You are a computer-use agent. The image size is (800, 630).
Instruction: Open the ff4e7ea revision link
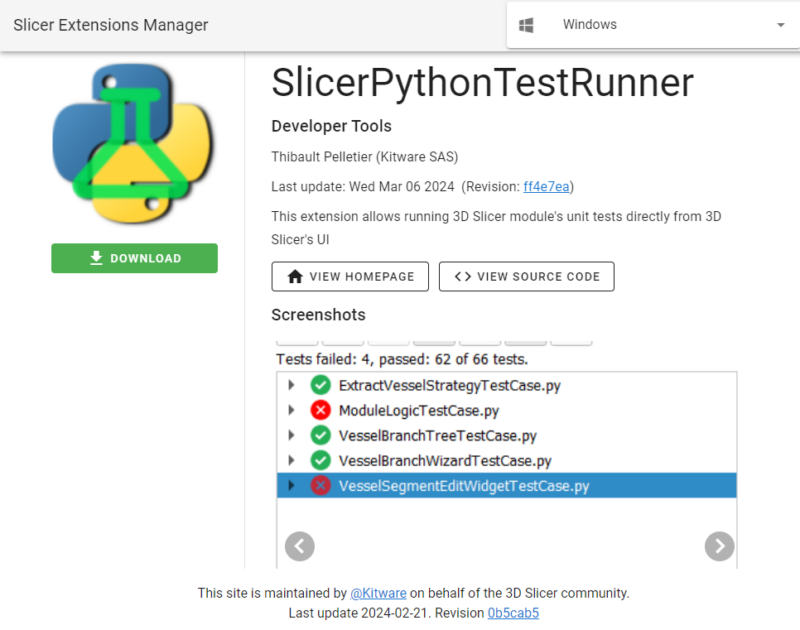pyautogui.click(x=546, y=186)
